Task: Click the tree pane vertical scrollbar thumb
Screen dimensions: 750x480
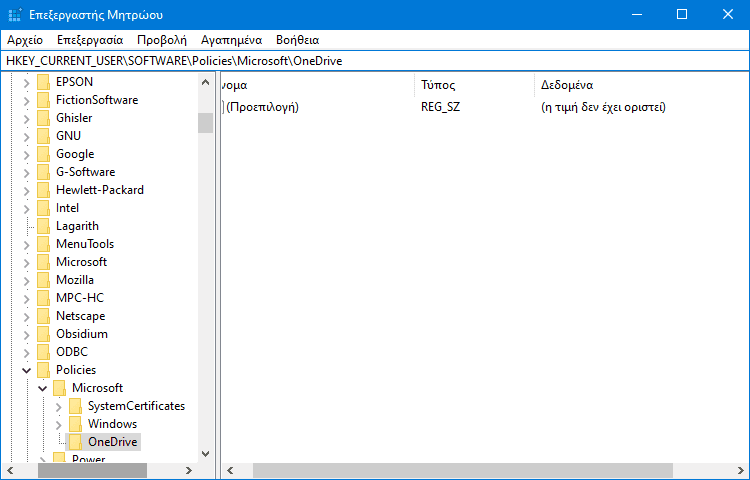Action: pyautogui.click(x=206, y=123)
